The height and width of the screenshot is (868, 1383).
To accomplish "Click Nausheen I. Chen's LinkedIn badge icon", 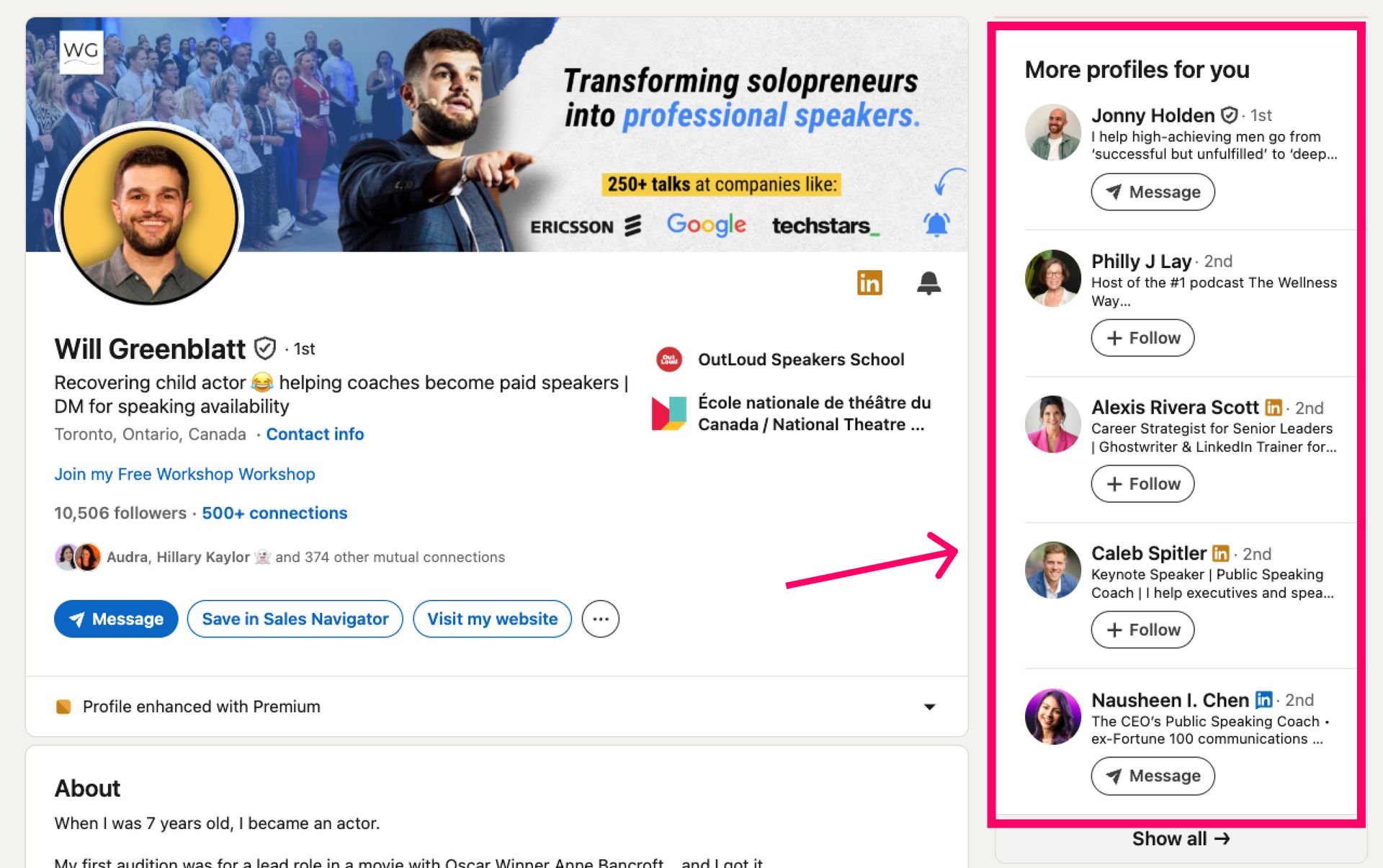I will pyautogui.click(x=1263, y=699).
